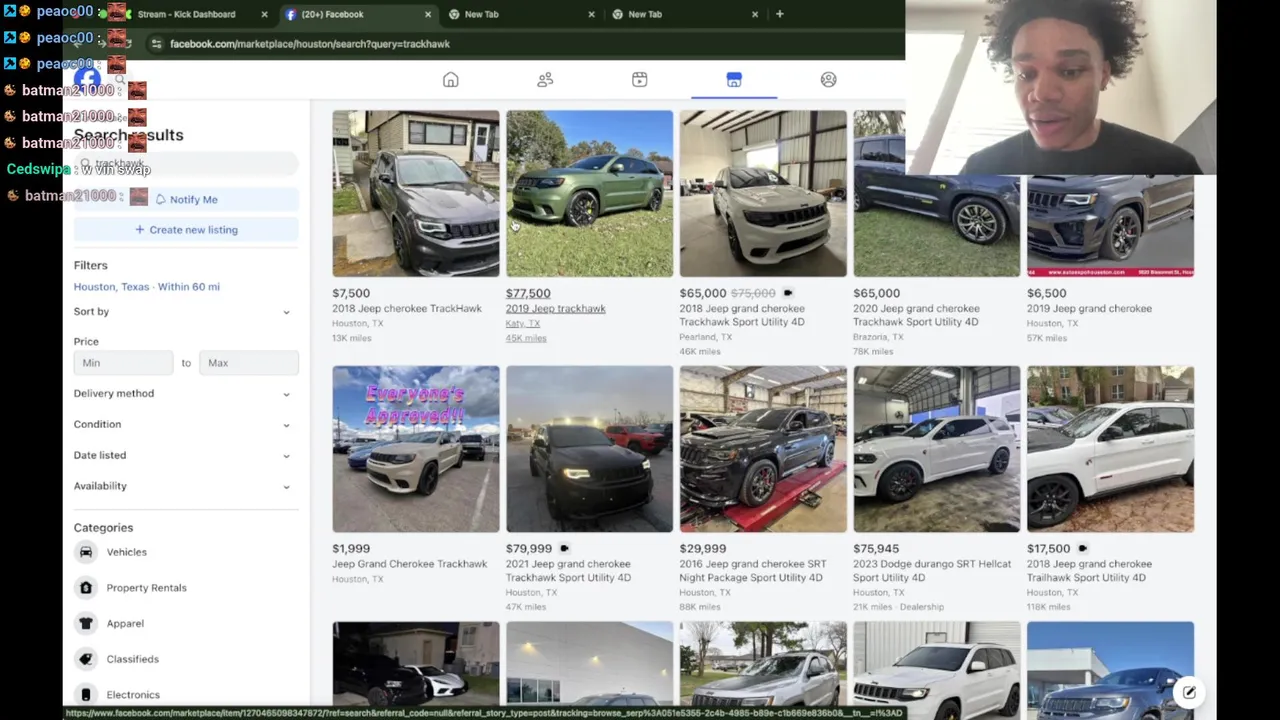Select the Apparel category label
The height and width of the screenshot is (720, 1280).
(125, 624)
